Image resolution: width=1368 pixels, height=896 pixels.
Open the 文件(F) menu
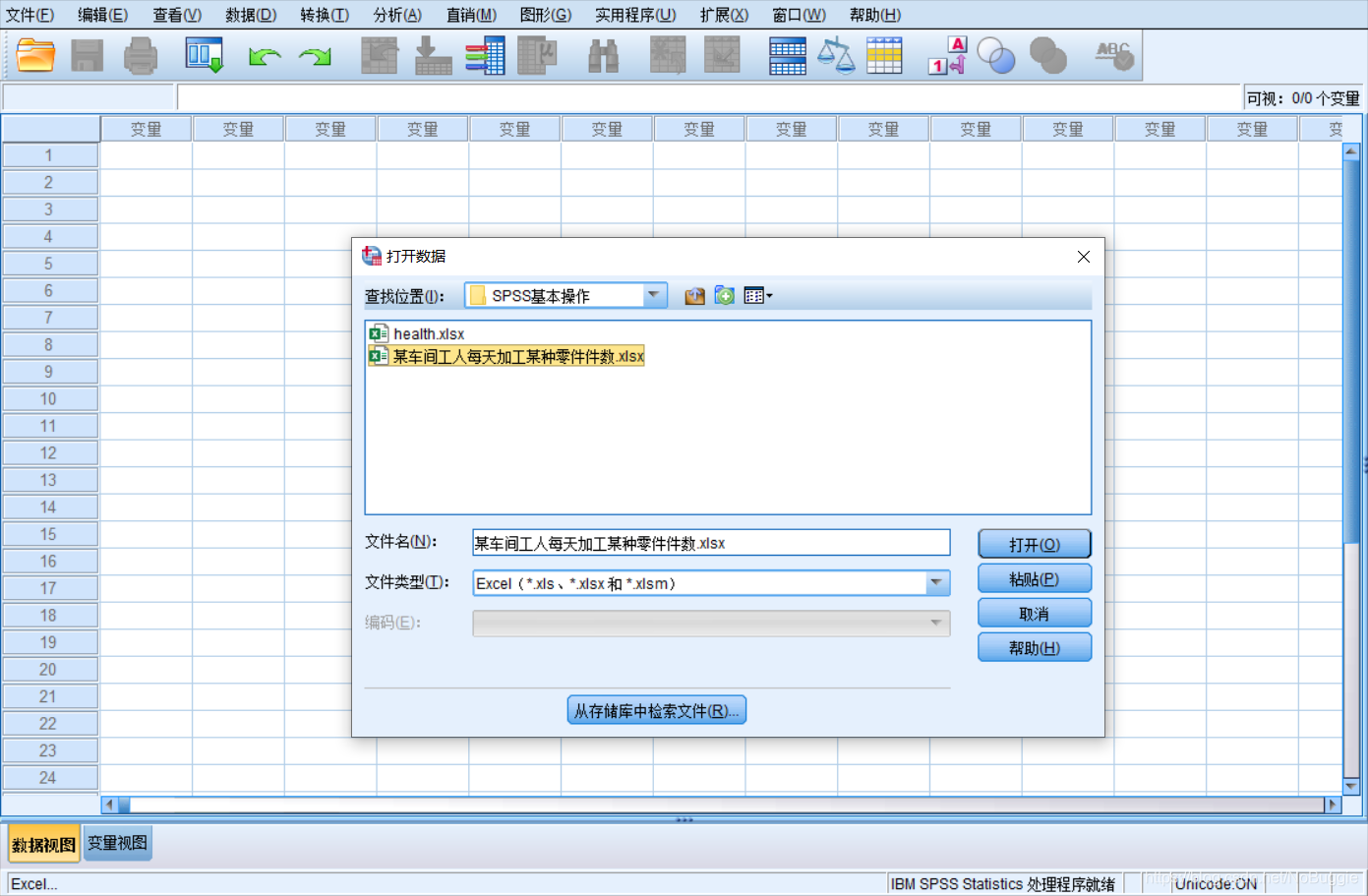coord(30,15)
